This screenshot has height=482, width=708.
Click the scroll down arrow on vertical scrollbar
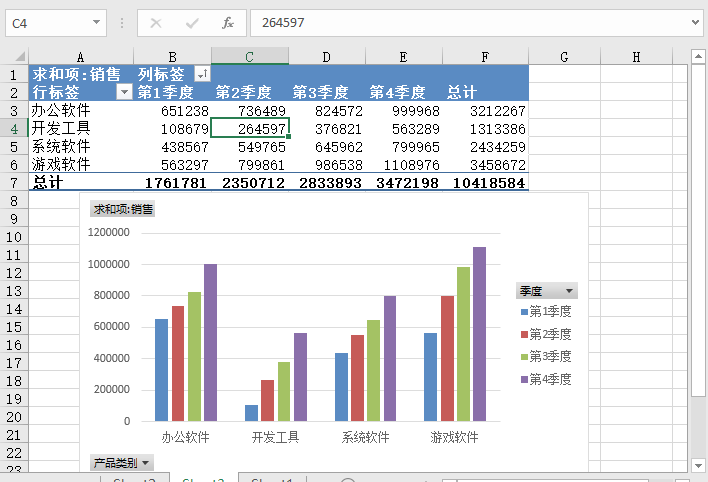coord(698,465)
